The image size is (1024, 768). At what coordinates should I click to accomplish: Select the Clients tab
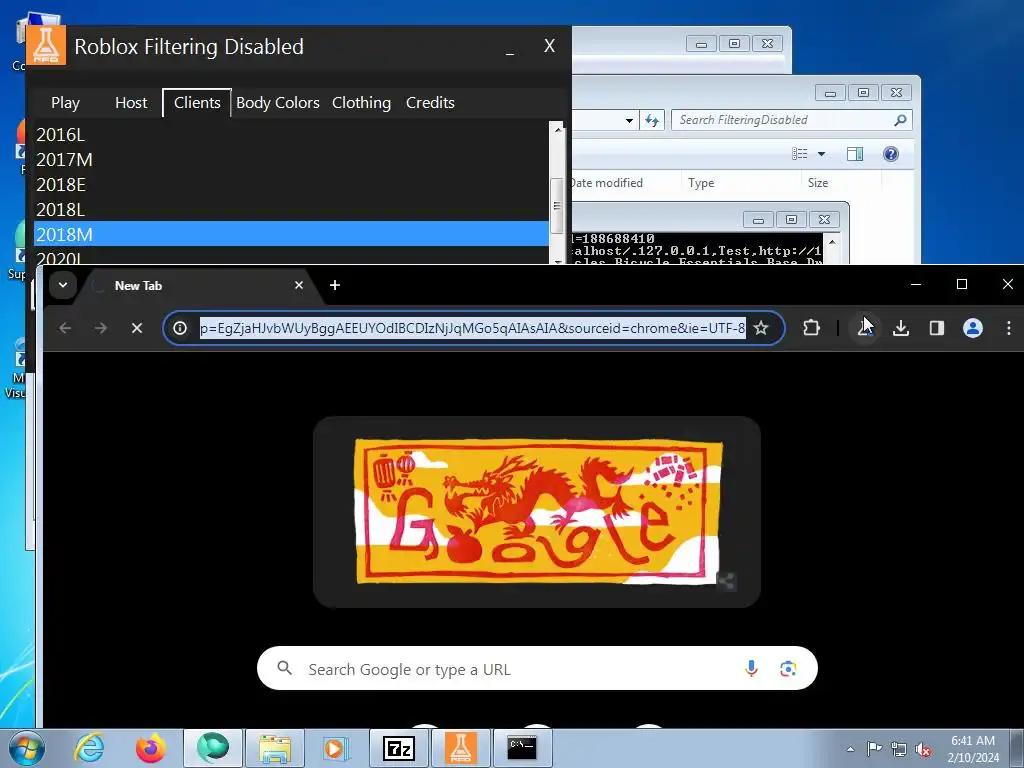197,103
